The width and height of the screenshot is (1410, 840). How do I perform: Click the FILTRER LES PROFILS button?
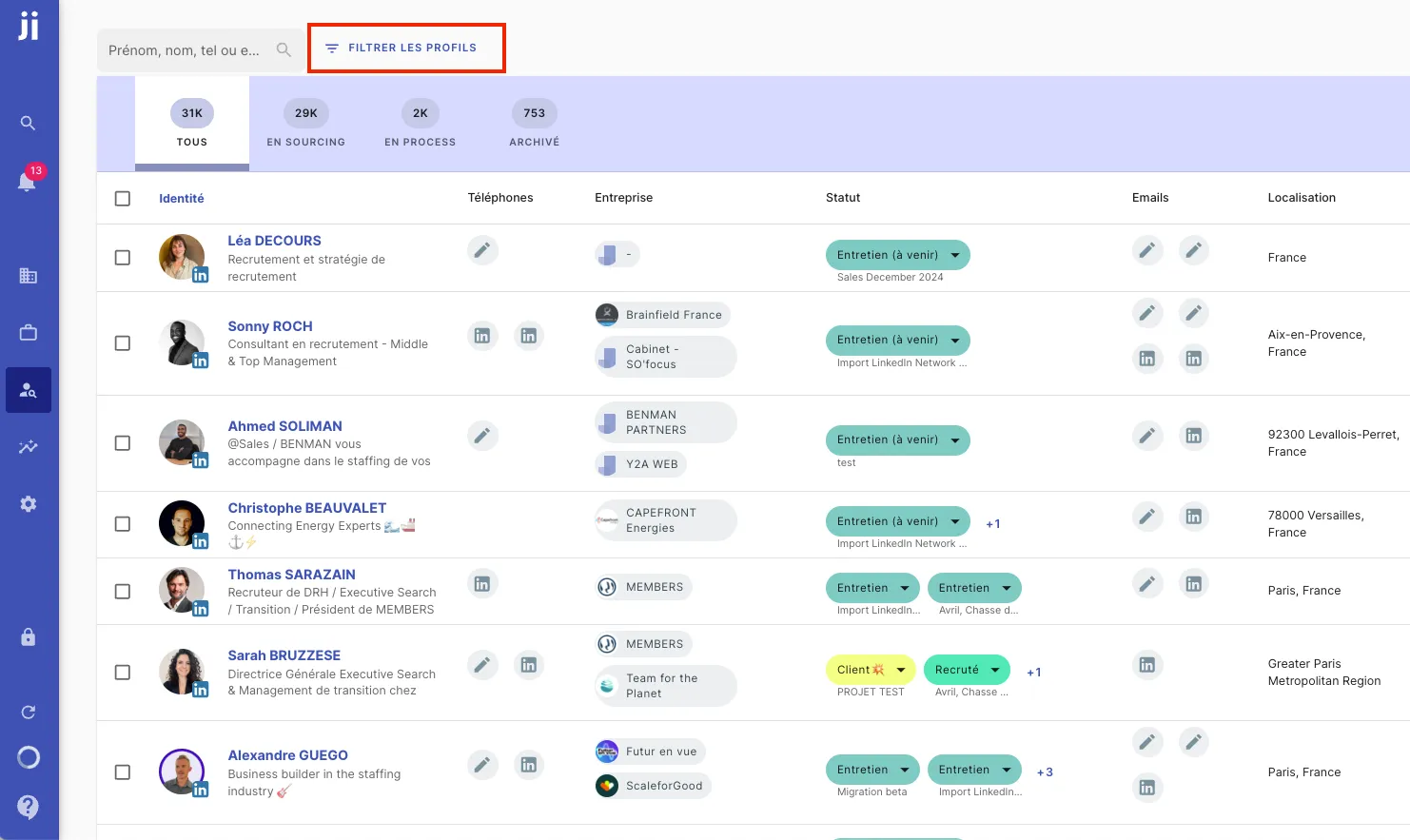(406, 46)
